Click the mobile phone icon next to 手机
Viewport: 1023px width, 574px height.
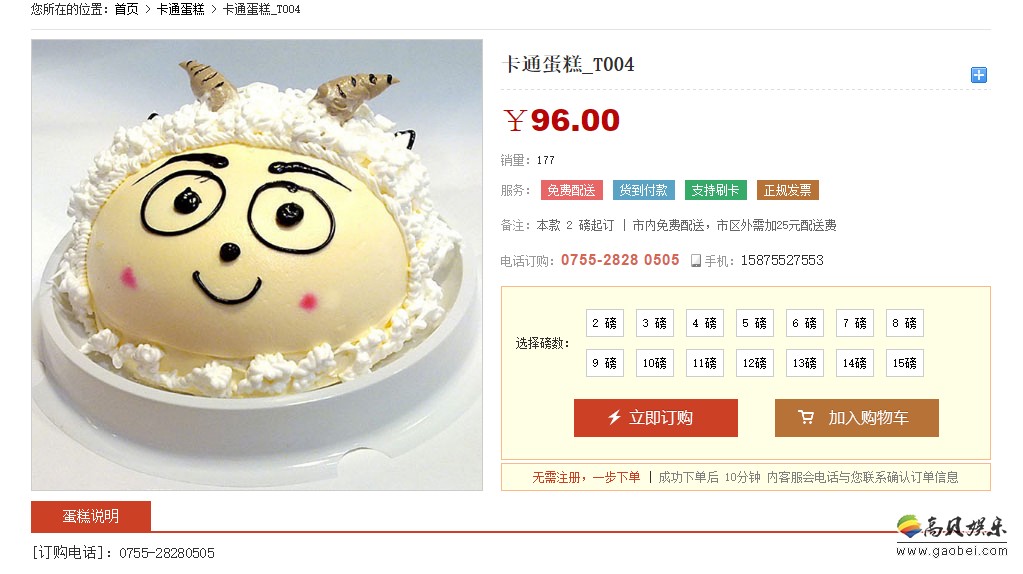coord(695,261)
